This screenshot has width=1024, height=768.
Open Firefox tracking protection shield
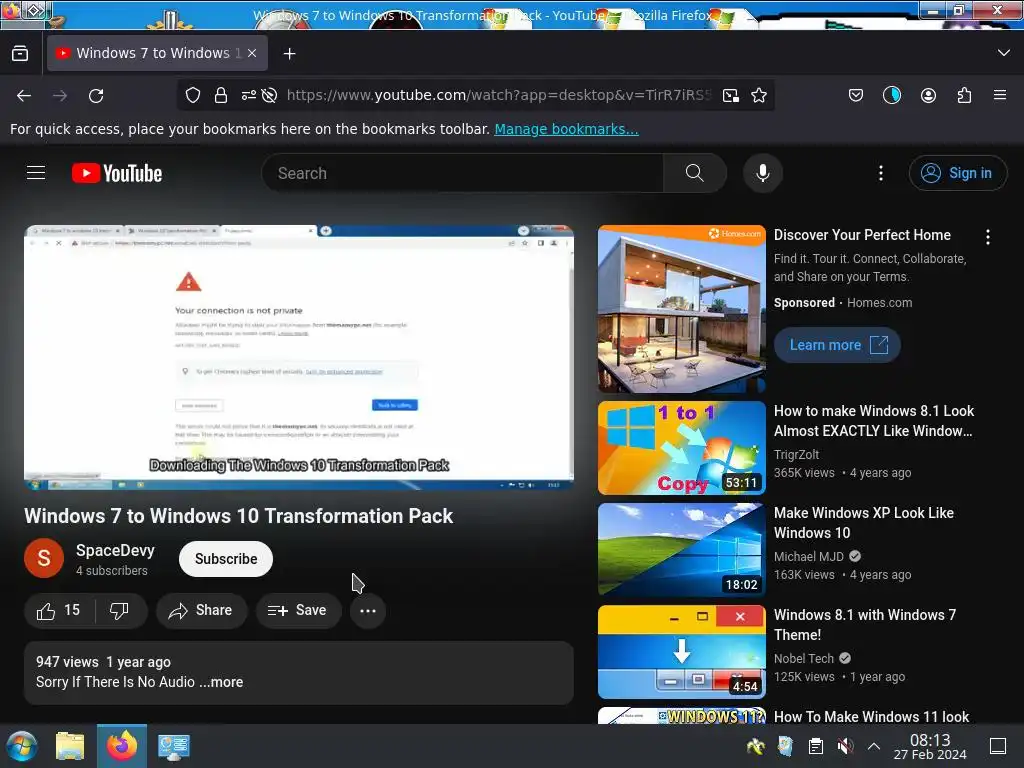tap(193, 95)
